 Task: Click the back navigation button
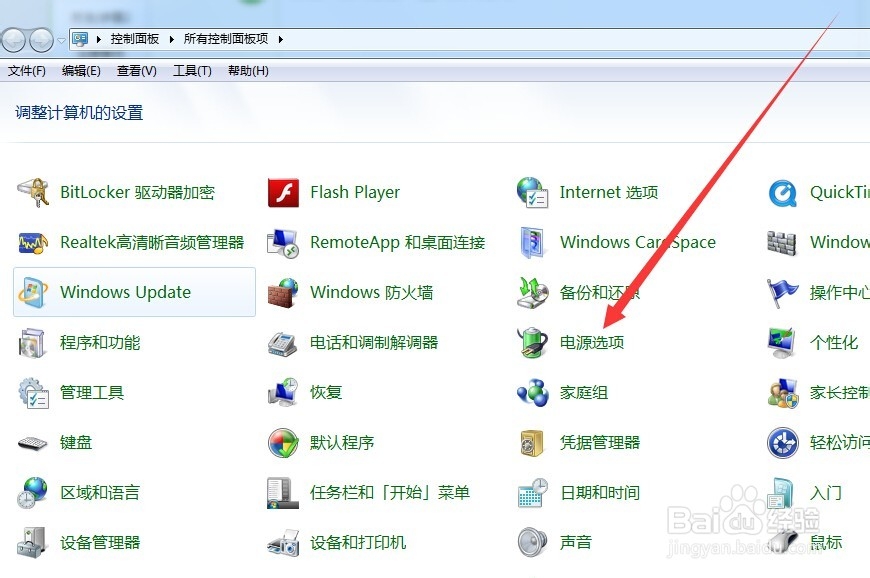[12, 39]
